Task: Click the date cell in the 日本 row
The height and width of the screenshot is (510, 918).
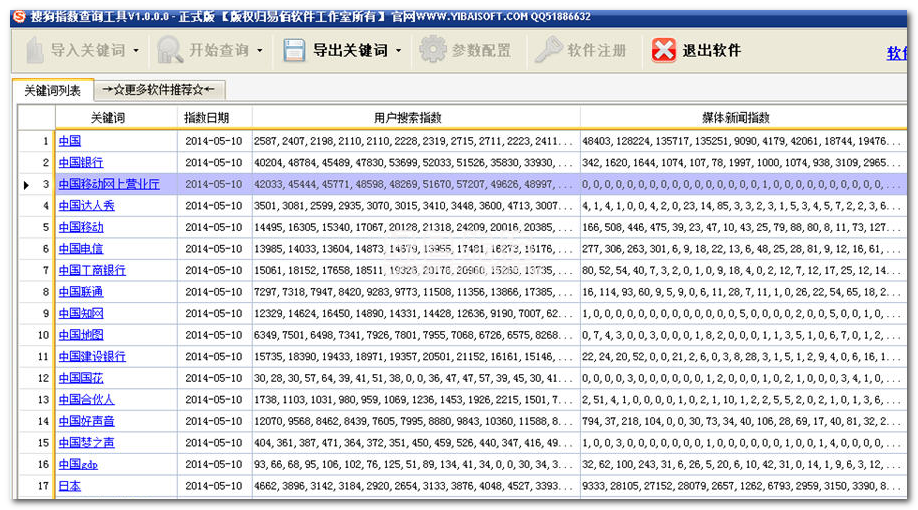Action: [214, 486]
